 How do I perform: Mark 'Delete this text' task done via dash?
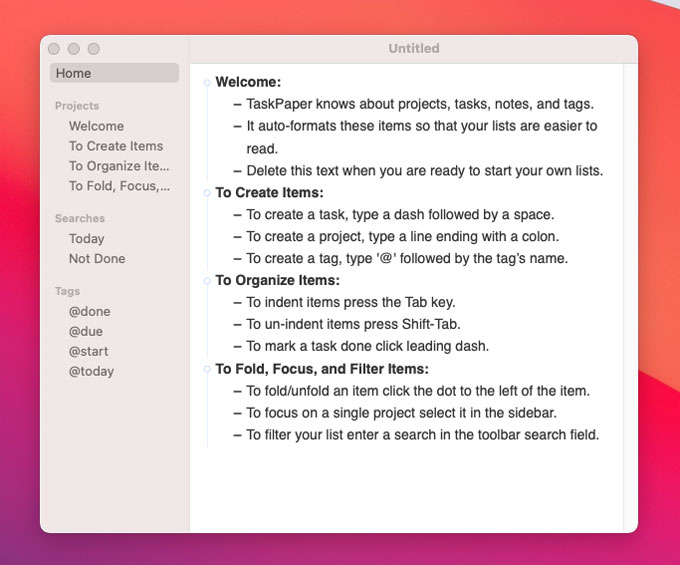[x=237, y=171]
